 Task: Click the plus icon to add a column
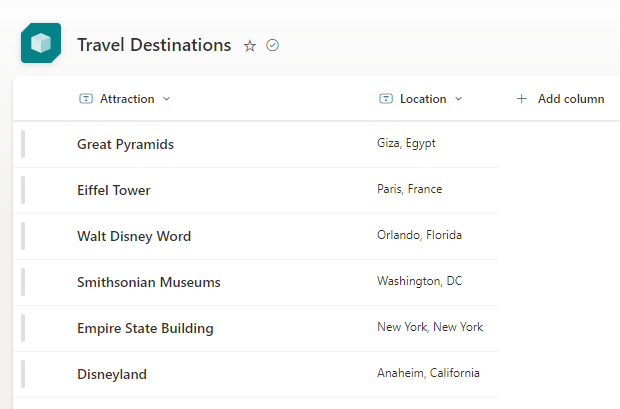[x=521, y=99]
